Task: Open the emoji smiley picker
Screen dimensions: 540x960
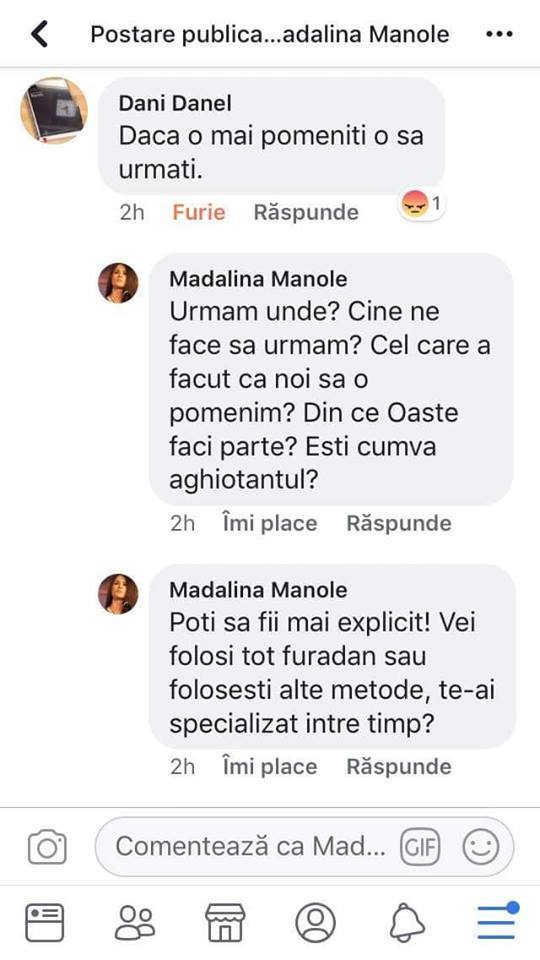Action: tap(481, 847)
